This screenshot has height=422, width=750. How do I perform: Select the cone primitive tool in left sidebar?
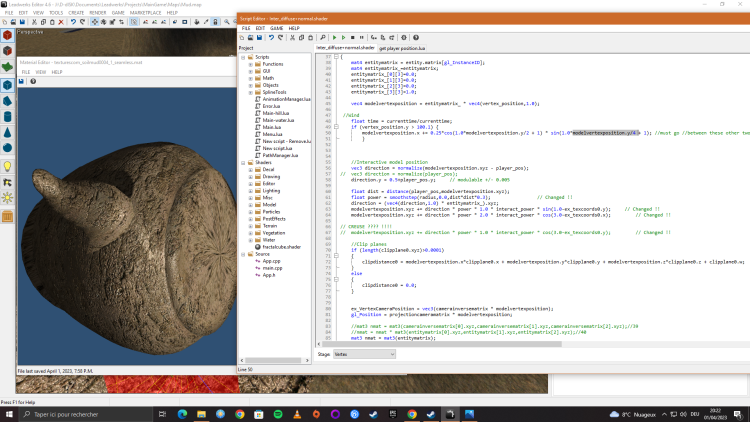coord(7,133)
